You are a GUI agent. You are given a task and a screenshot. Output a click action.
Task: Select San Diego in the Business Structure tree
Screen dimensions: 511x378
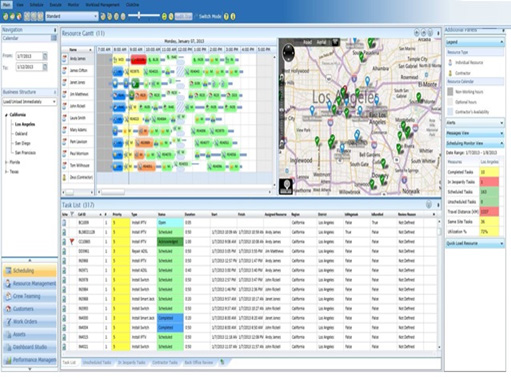[22, 143]
